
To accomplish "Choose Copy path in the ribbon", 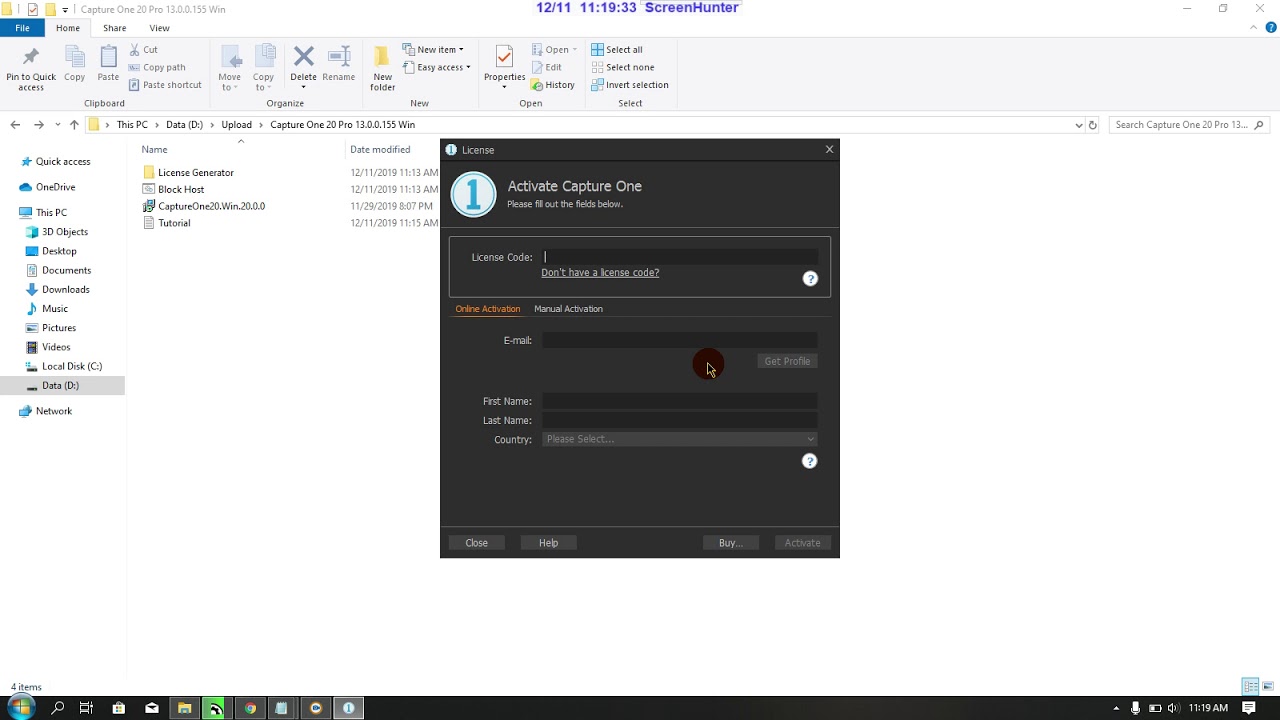I will [x=157, y=67].
